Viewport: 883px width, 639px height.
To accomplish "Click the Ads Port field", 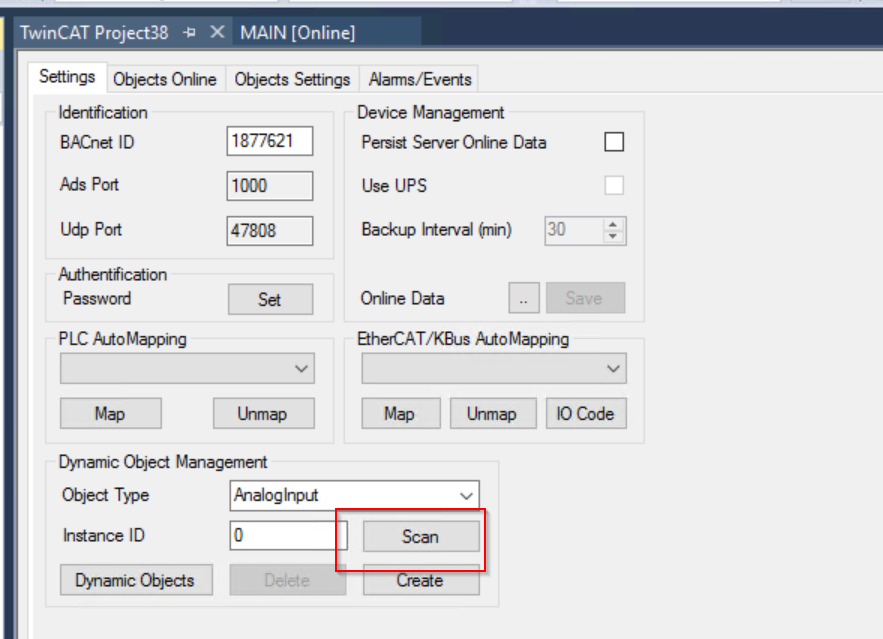I will (x=270, y=186).
